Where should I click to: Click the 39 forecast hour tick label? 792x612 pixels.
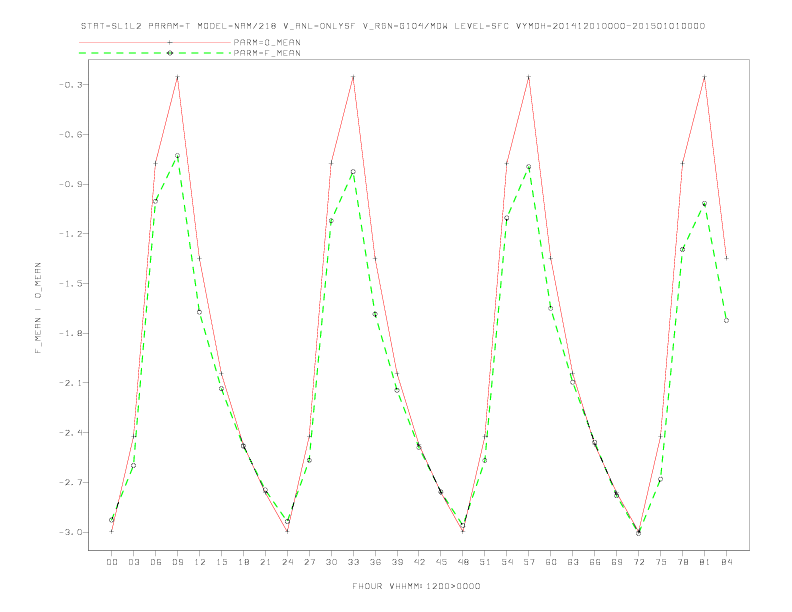click(397, 562)
